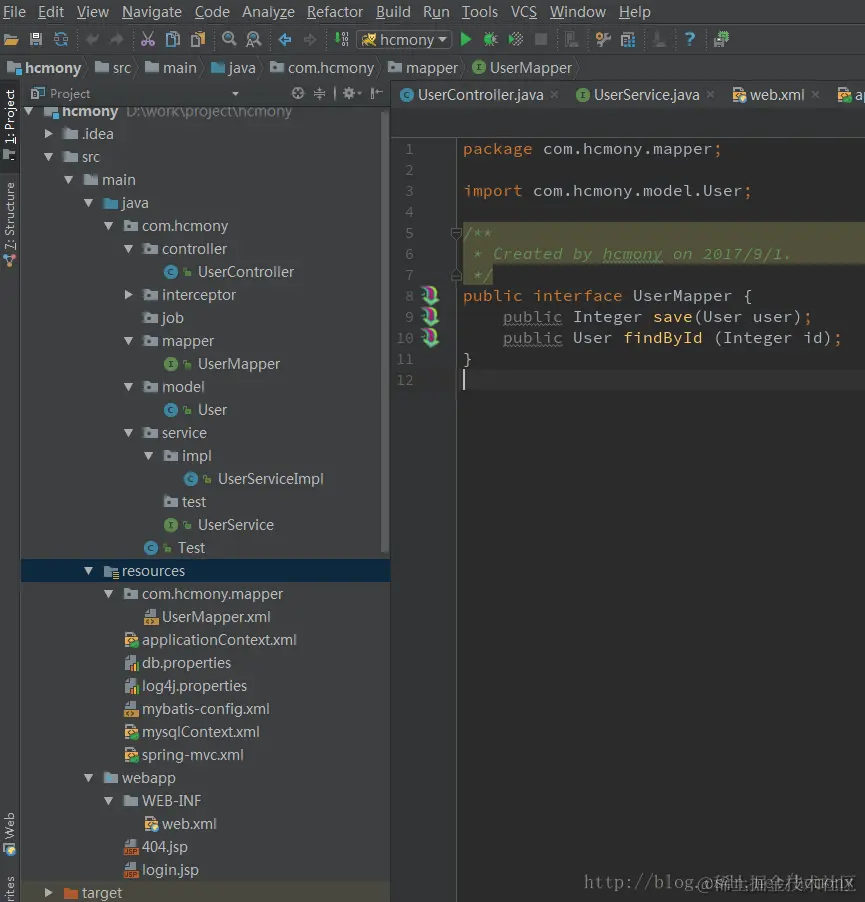Click the Cut scissors icon
Viewport: 865px width, 902px height.
148,40
